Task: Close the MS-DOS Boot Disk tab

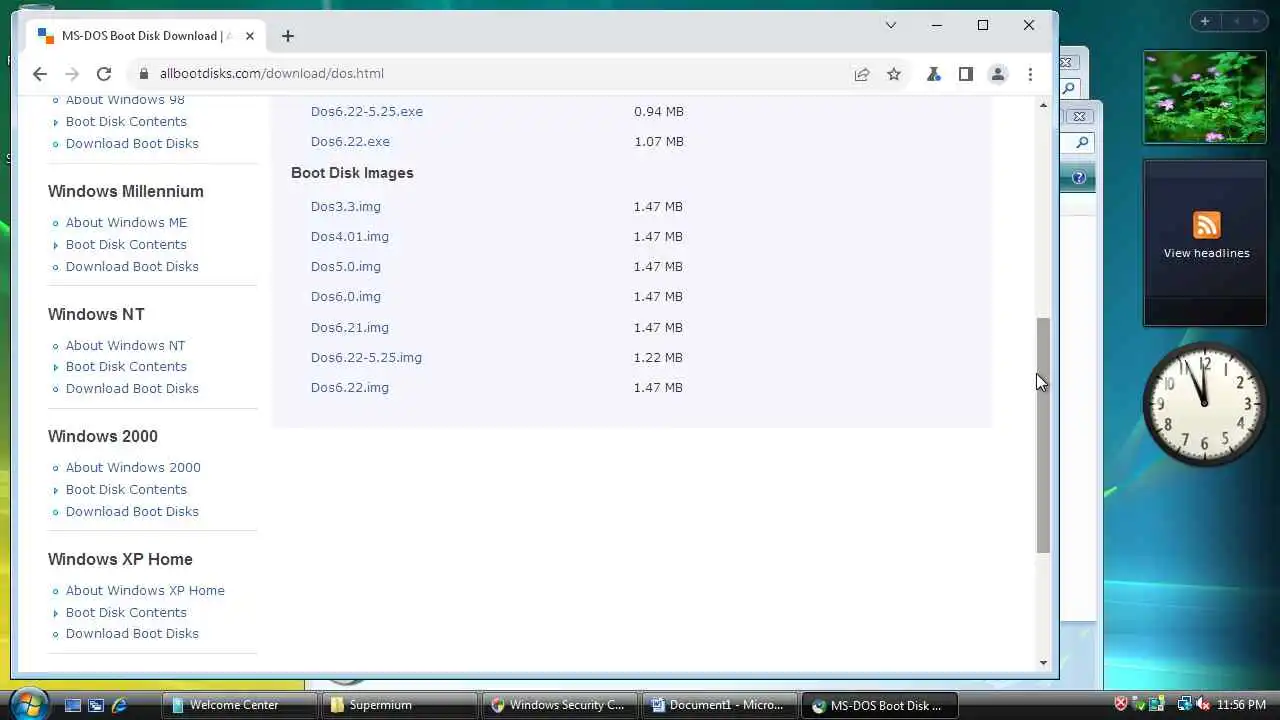Action: pyautogui.click(x=250, y=36)
